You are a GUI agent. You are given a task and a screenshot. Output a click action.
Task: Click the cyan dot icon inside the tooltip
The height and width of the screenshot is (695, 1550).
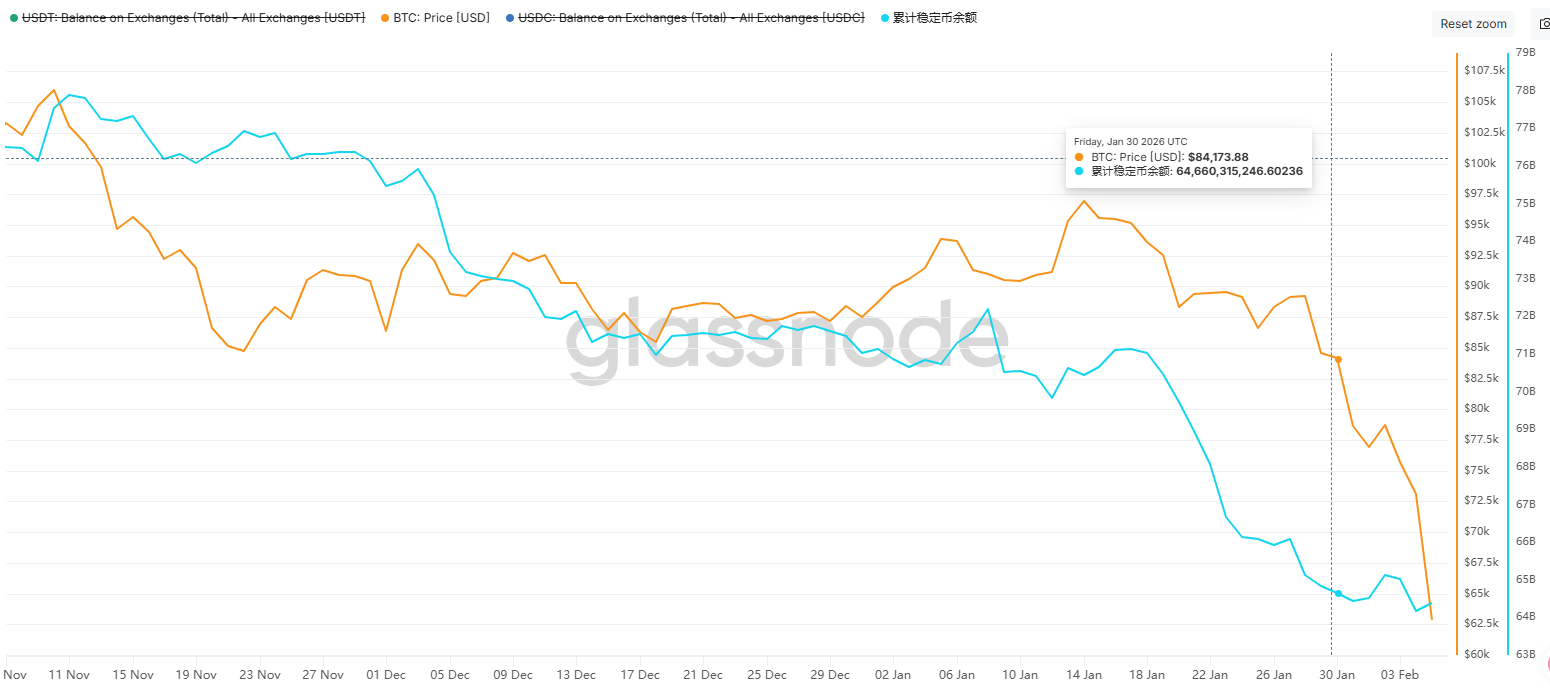[1080, 172]
